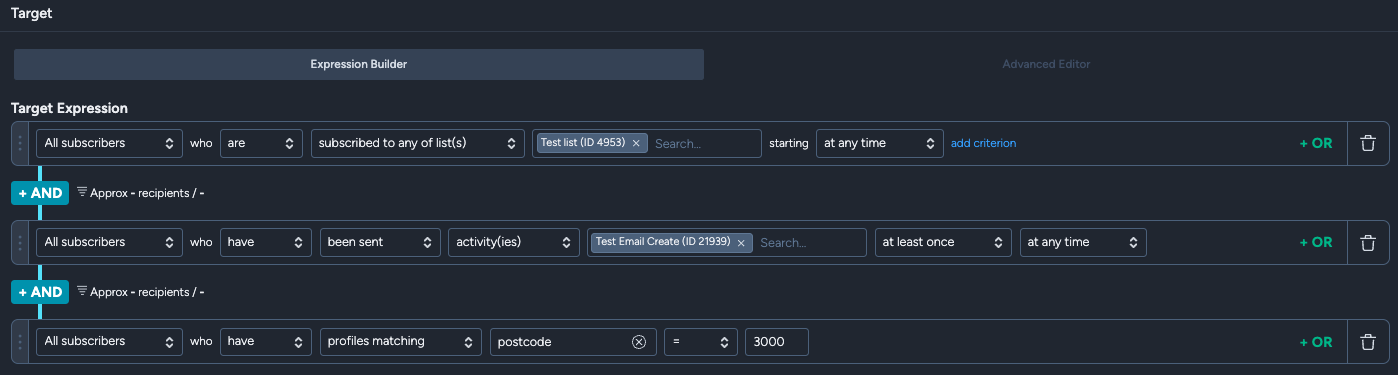The image size is (1398, 375).
Task: Click filter icon beside second Approx recipients
Action: pos(82,292)
